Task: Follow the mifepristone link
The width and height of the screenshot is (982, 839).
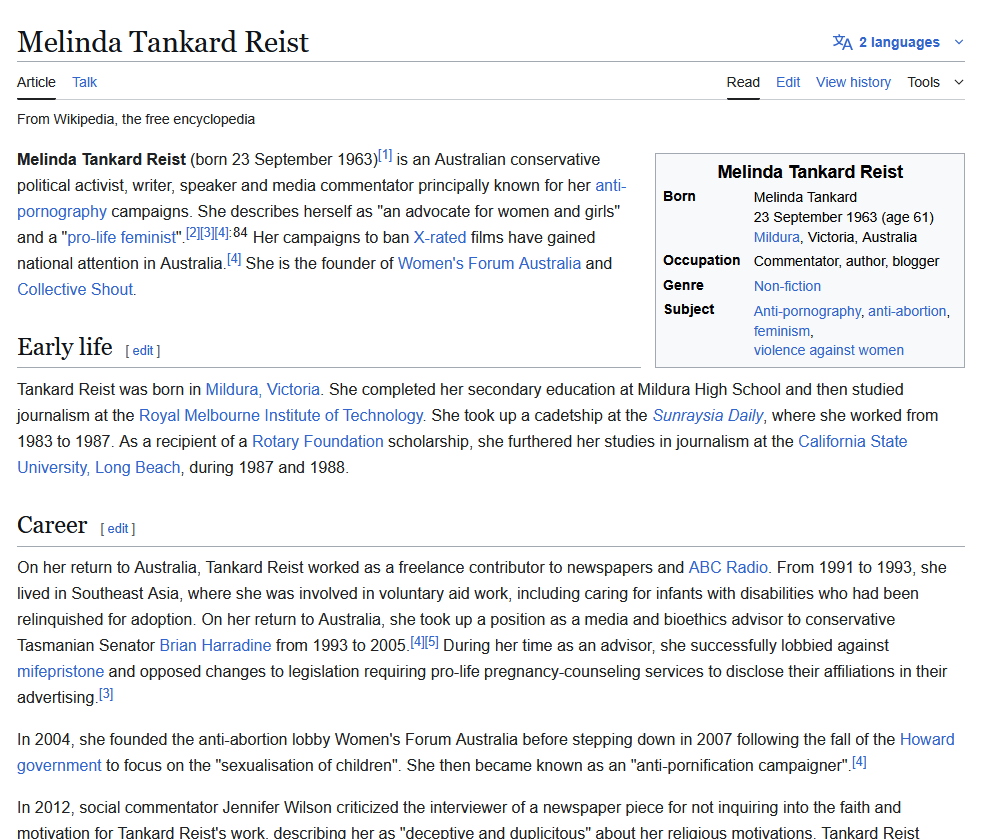Action: pos(60,672)
